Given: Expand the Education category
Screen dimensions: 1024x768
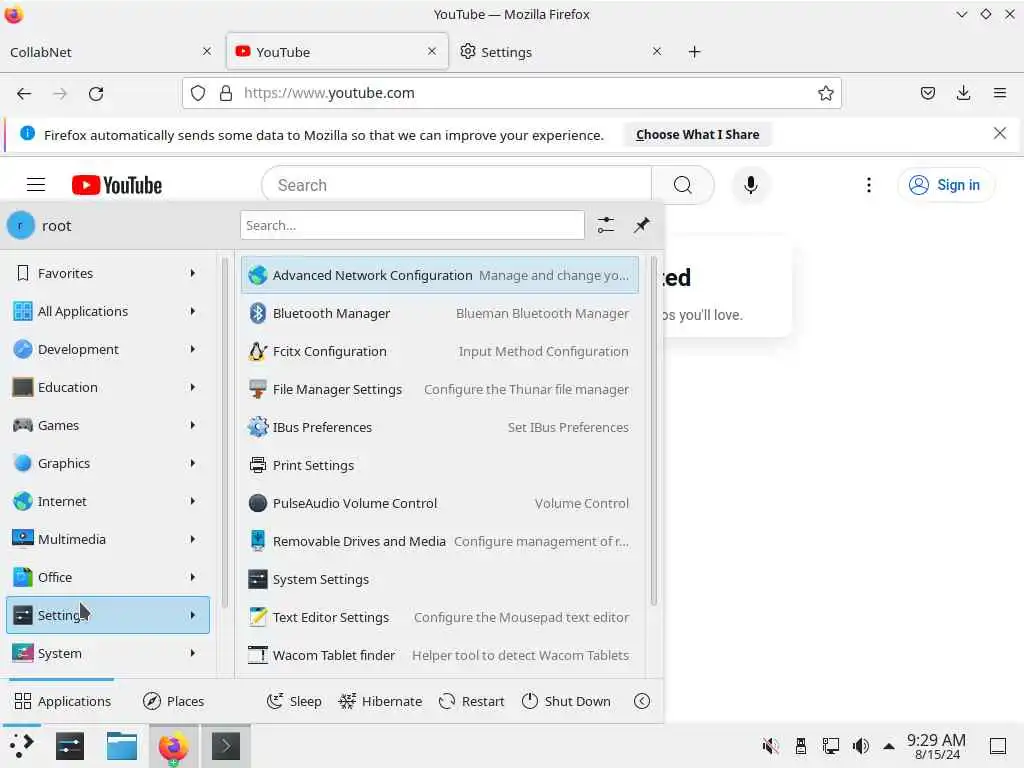Looking at the screenshot, I should click(108, 387).
